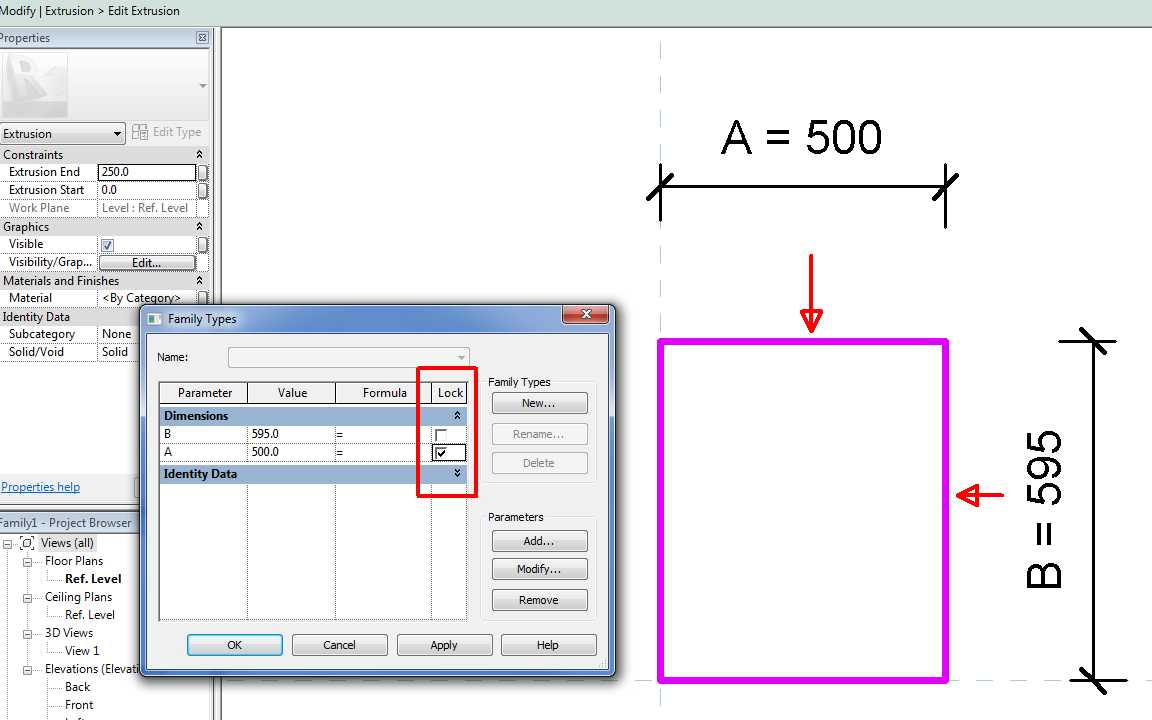The image size is (1152, 720).
Task: Toggle the Visible checkbox in Graphics
Action: 108,245
